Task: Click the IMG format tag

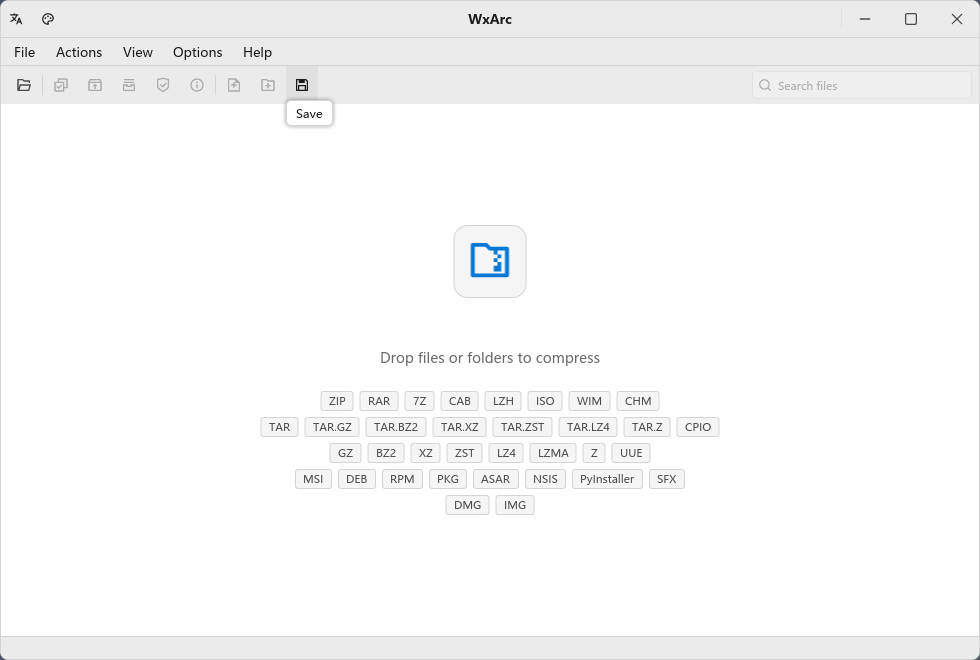Action: coord(515,505)
